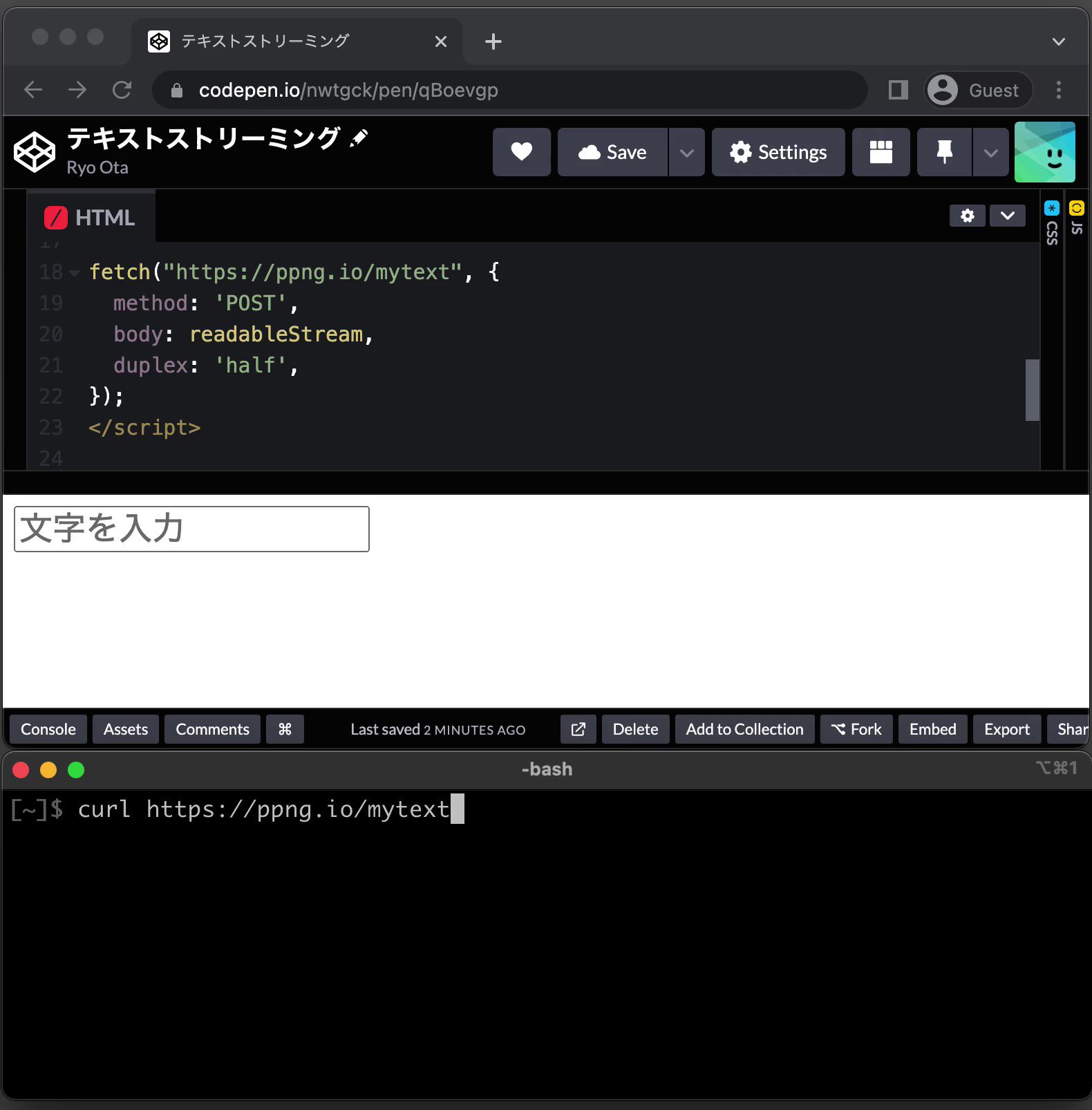The image size is (1092, 1110).
Task: Minimize the terminal with yellow button
Action: (48, 770)
